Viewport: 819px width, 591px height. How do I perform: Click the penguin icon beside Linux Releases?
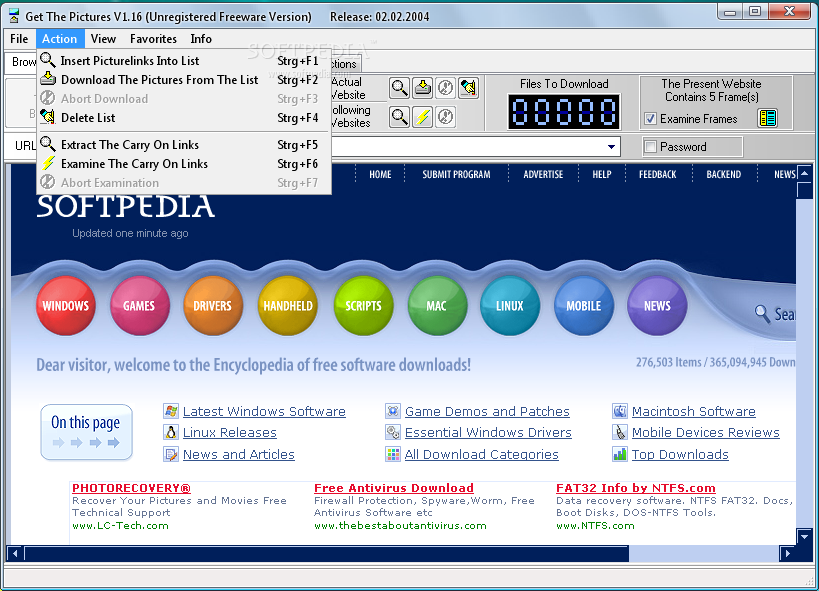click(171, 432)
